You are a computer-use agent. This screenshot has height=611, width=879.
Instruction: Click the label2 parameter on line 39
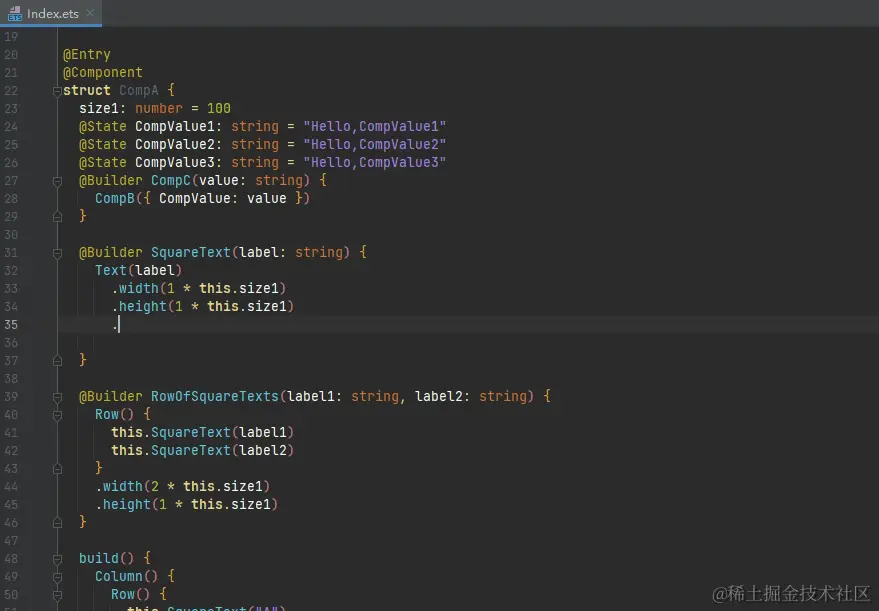(439, 396)
